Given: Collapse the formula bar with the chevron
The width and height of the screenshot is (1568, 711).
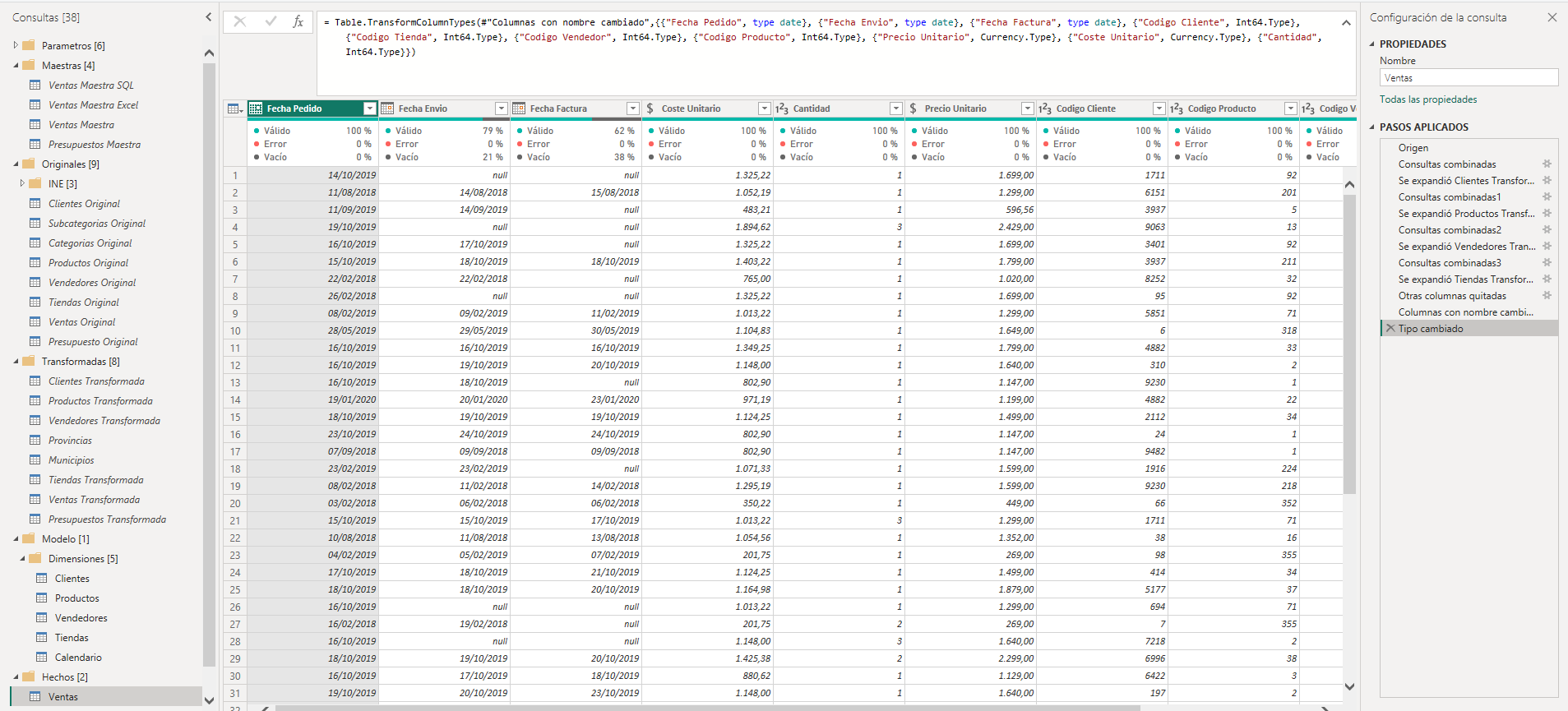Looking at the screenshot, I should tap(1346, 23).
